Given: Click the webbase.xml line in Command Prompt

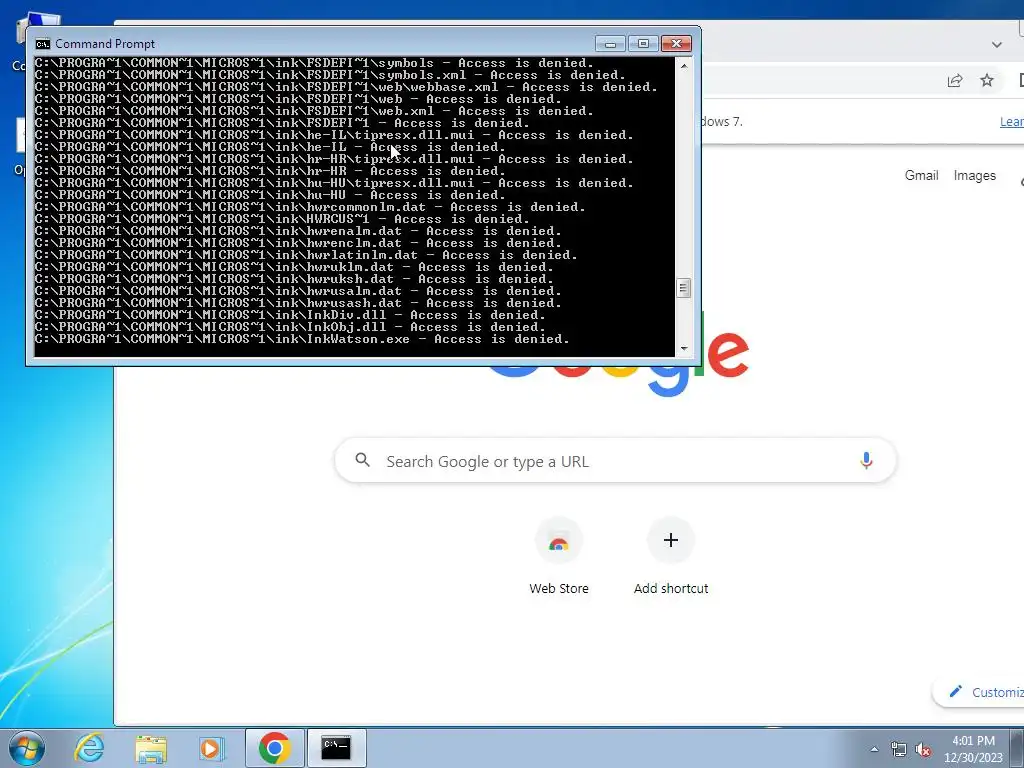Looking at the screenshot, I should tap(346, 87).
